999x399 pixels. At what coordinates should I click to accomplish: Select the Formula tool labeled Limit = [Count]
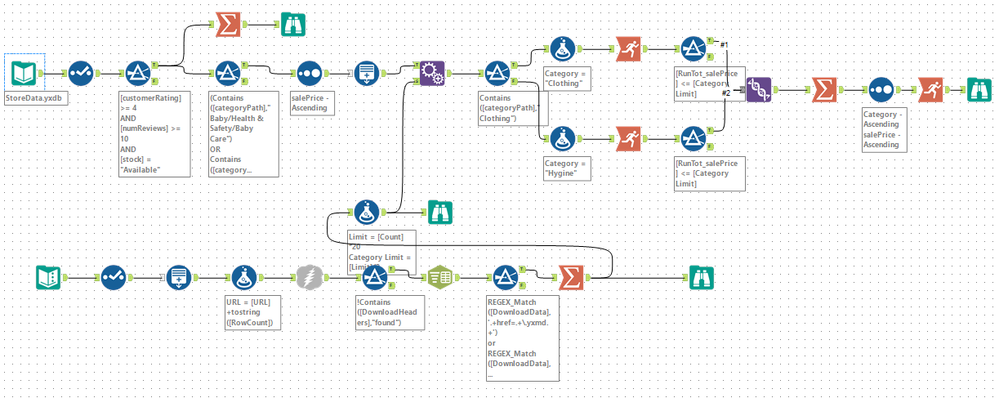click(367, 212)
